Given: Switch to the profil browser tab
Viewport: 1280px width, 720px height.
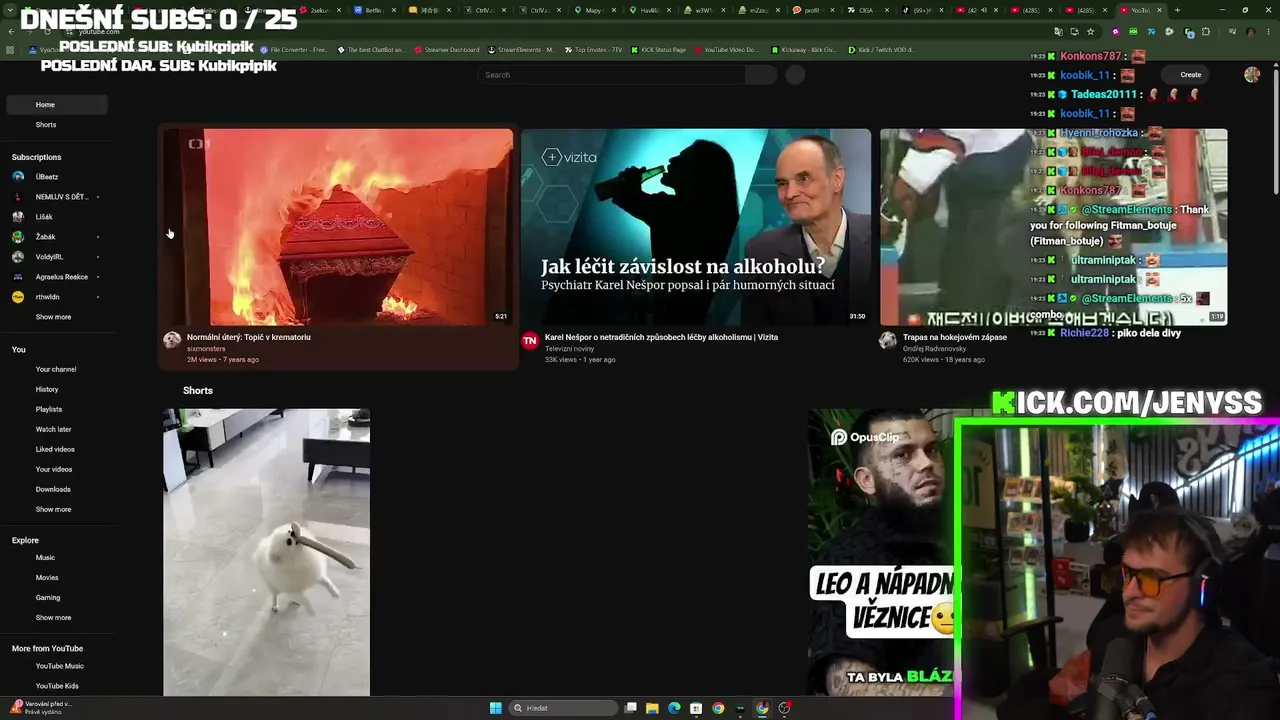Looking at the screenshot, I should pos(811,10).
